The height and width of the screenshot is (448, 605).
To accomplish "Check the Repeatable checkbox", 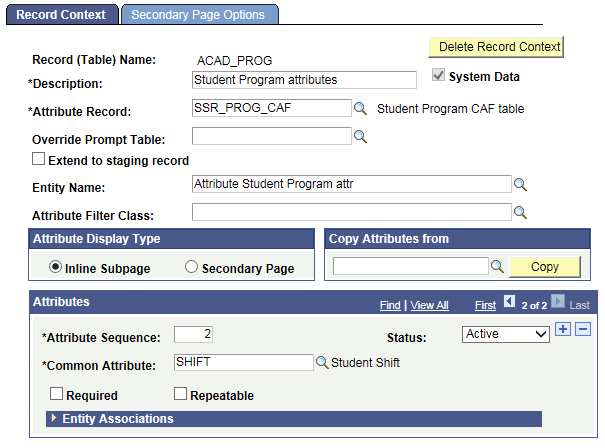I will 180,394.
